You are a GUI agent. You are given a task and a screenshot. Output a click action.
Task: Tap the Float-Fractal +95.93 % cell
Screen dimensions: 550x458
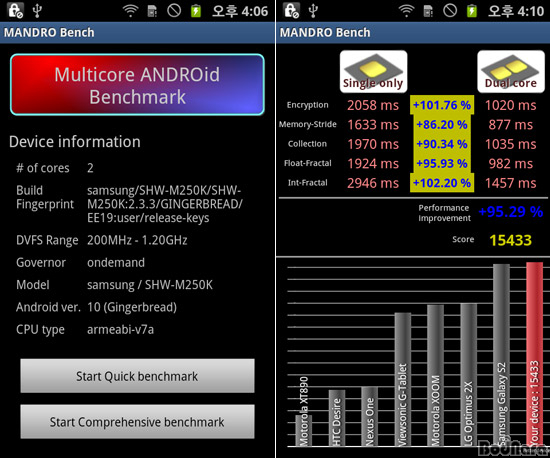[x=442, y=163]
